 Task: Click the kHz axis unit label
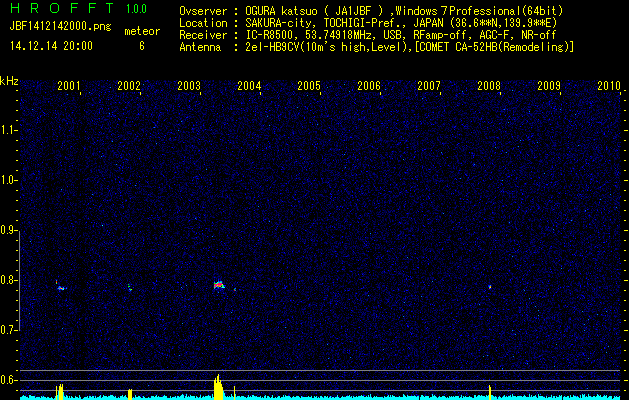pyautogui.click(x=9, y=81)
